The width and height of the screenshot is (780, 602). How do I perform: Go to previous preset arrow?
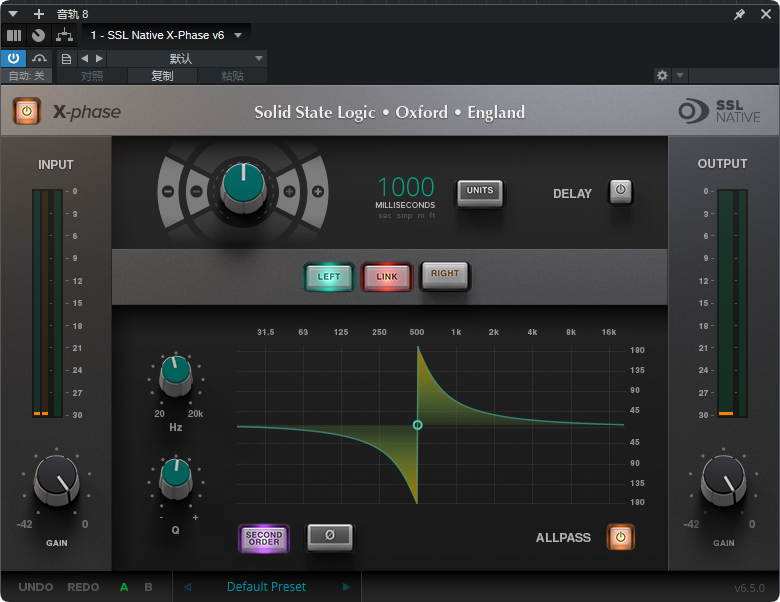click(x=188, y=587)
